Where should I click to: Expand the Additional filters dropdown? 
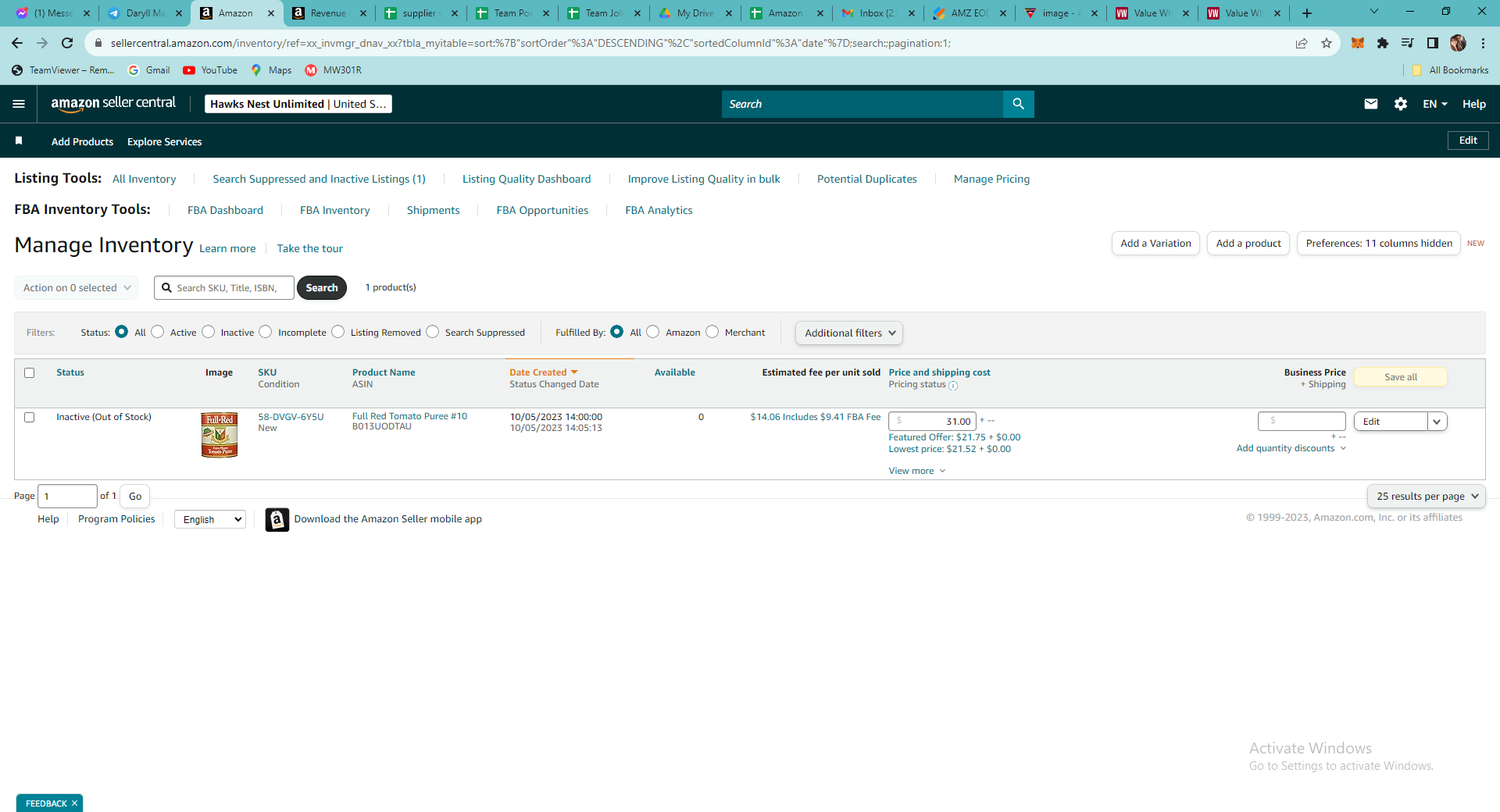pyautogui.click(x=849, y=333)
